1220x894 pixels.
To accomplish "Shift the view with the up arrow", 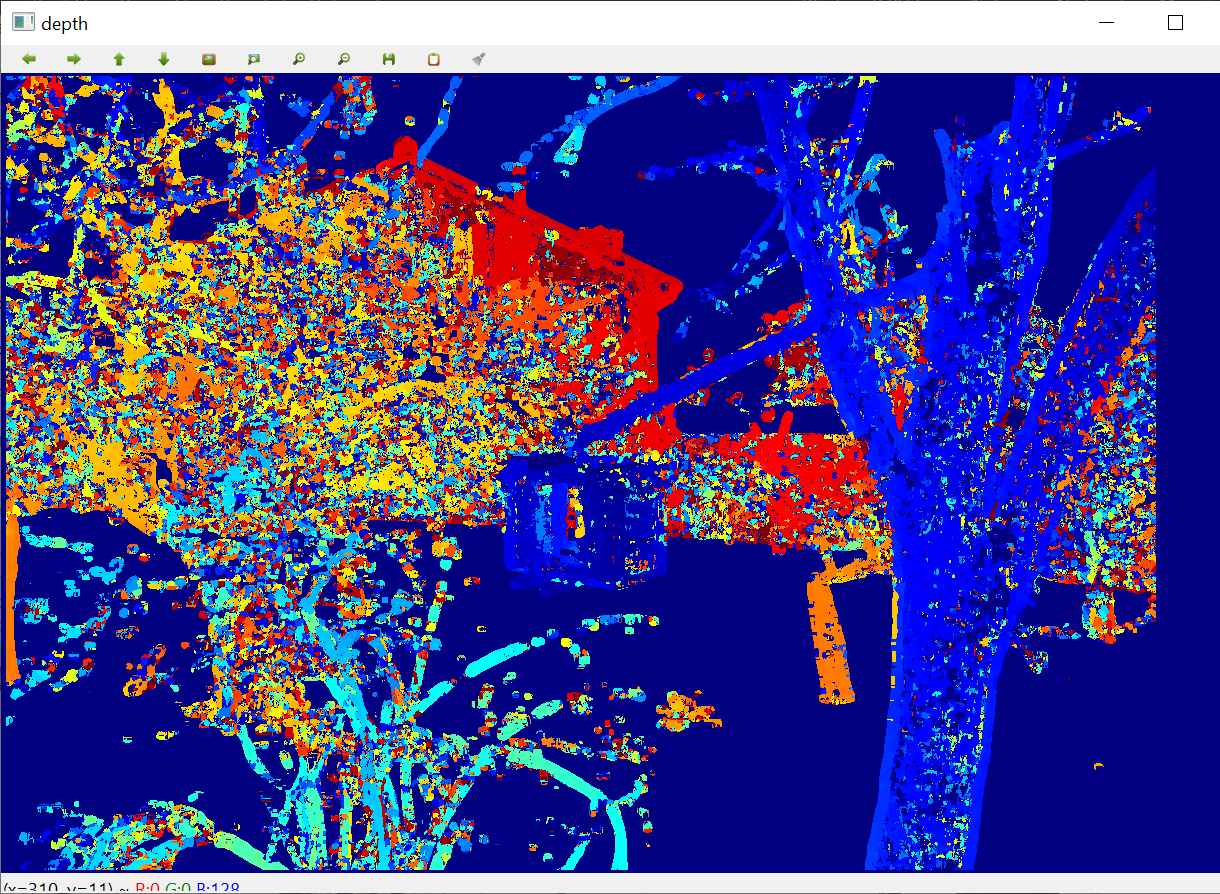I will coord(119,59).
